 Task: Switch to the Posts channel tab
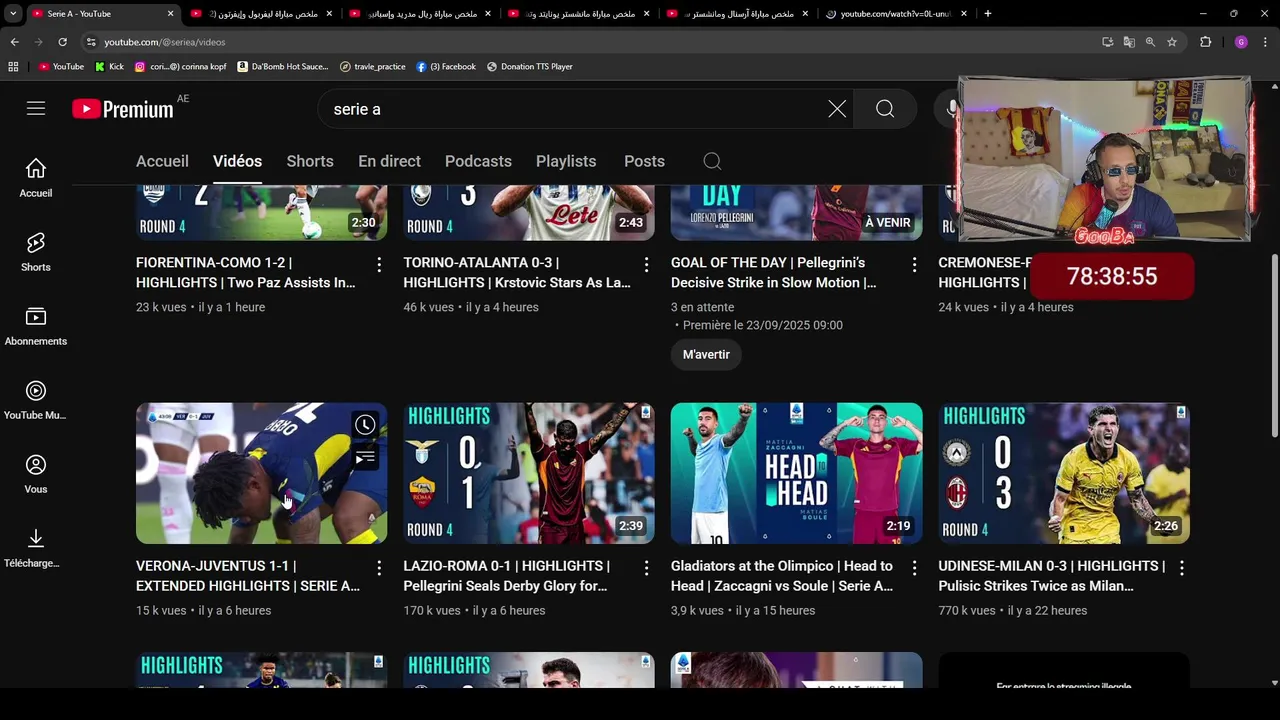tap(644, 161)
